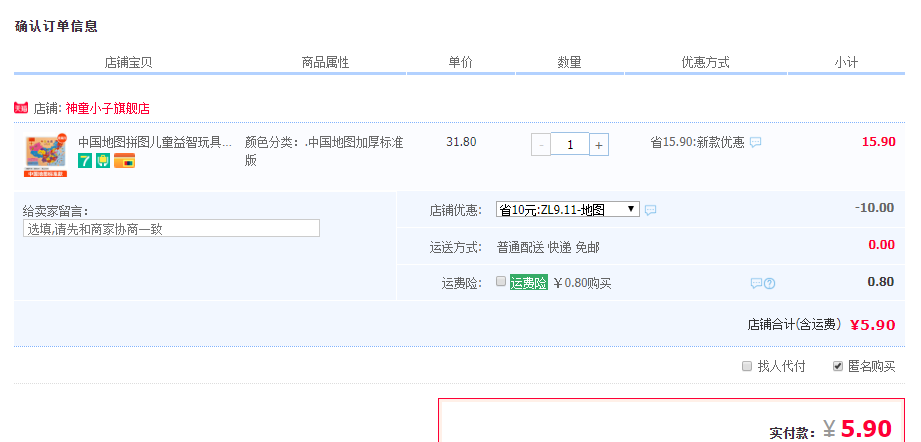This screenshot has width=921, height=442.
Task: Open the China map puzzle product thumbnail
Action: pos(46,156)
